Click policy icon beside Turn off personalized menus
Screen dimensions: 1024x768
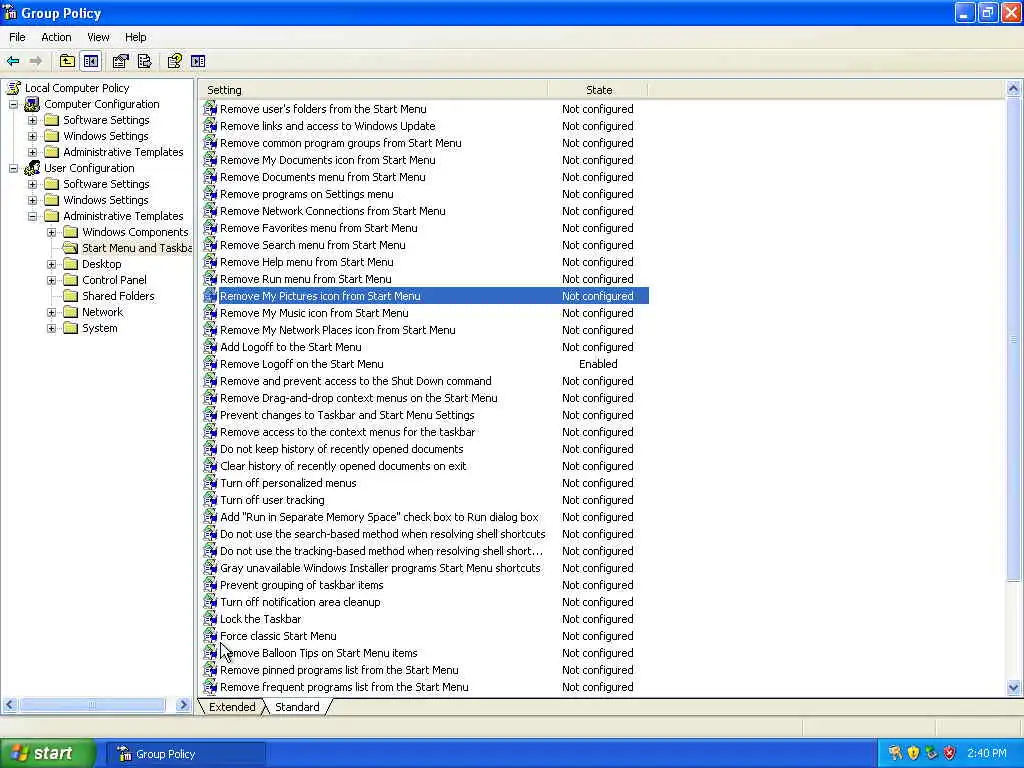[210, 483]
